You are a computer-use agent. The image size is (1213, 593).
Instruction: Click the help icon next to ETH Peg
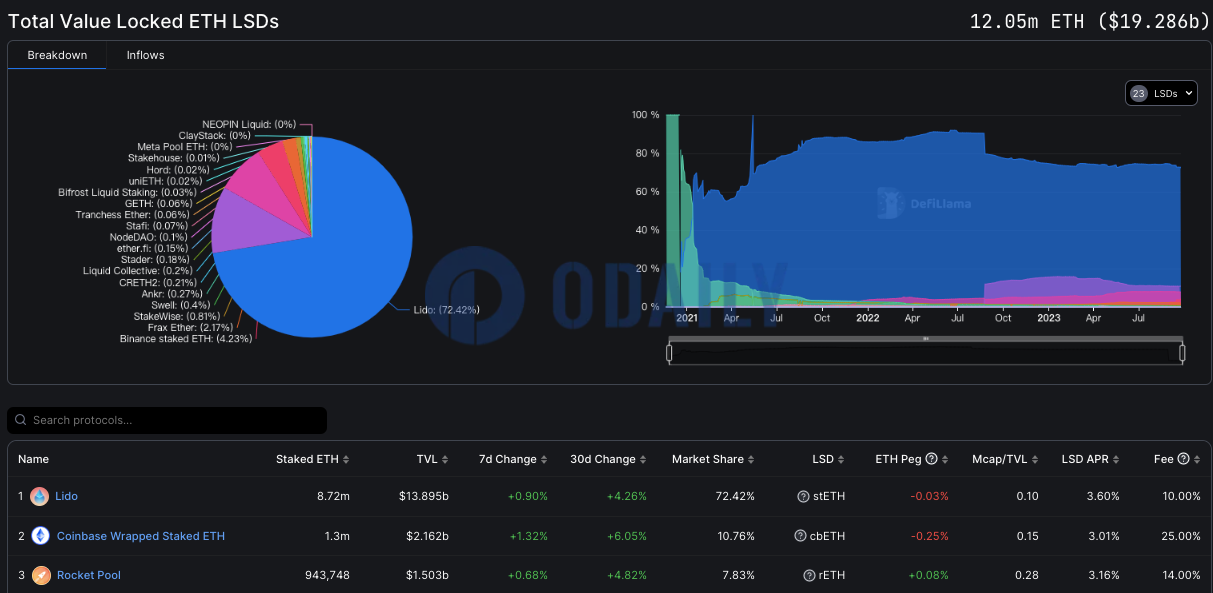pos(931,459)
